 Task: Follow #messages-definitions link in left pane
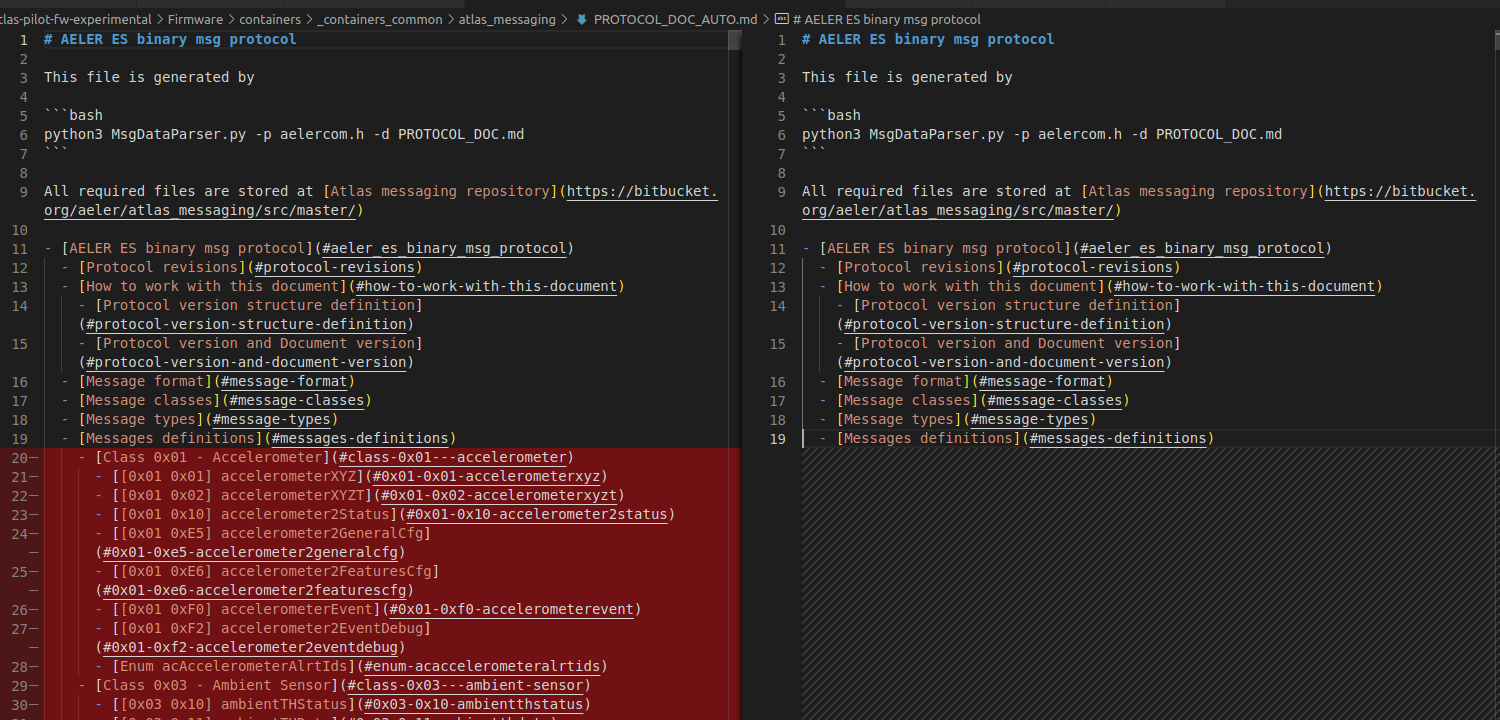pyautogui.click(x=360, y=438)
